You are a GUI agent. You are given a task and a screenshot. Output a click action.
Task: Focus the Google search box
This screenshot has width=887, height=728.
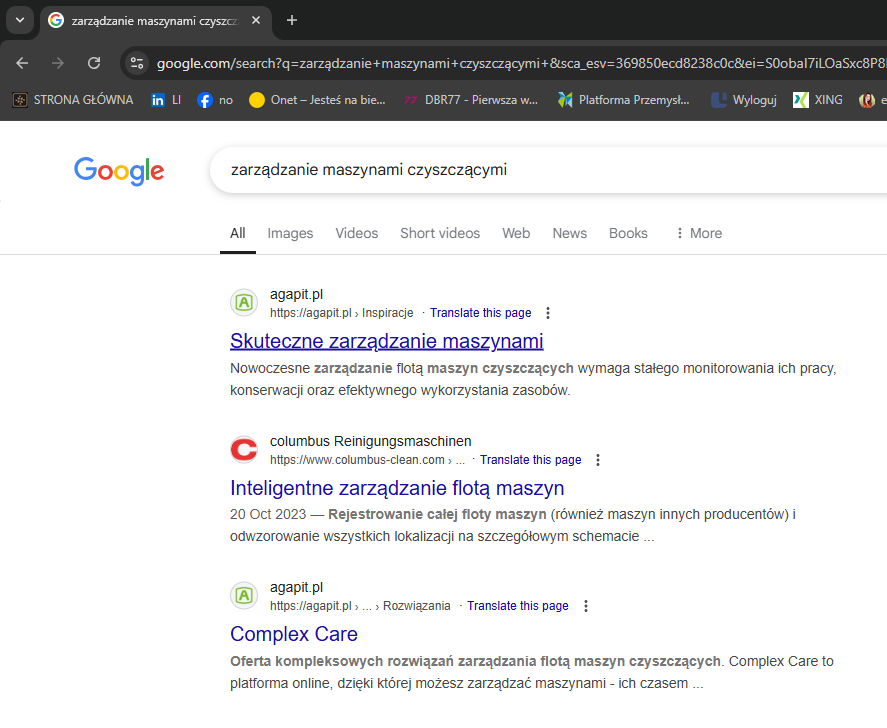pos(548,170)
